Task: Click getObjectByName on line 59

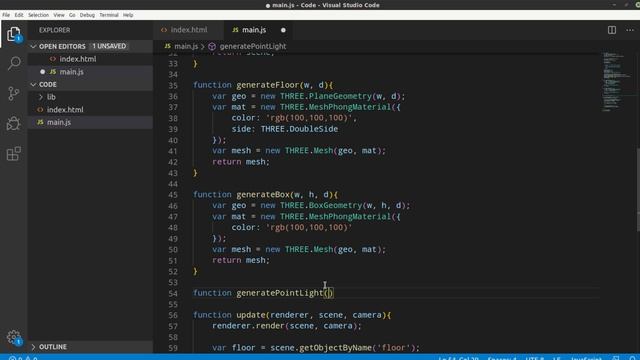Action: [x=335, y=348]
